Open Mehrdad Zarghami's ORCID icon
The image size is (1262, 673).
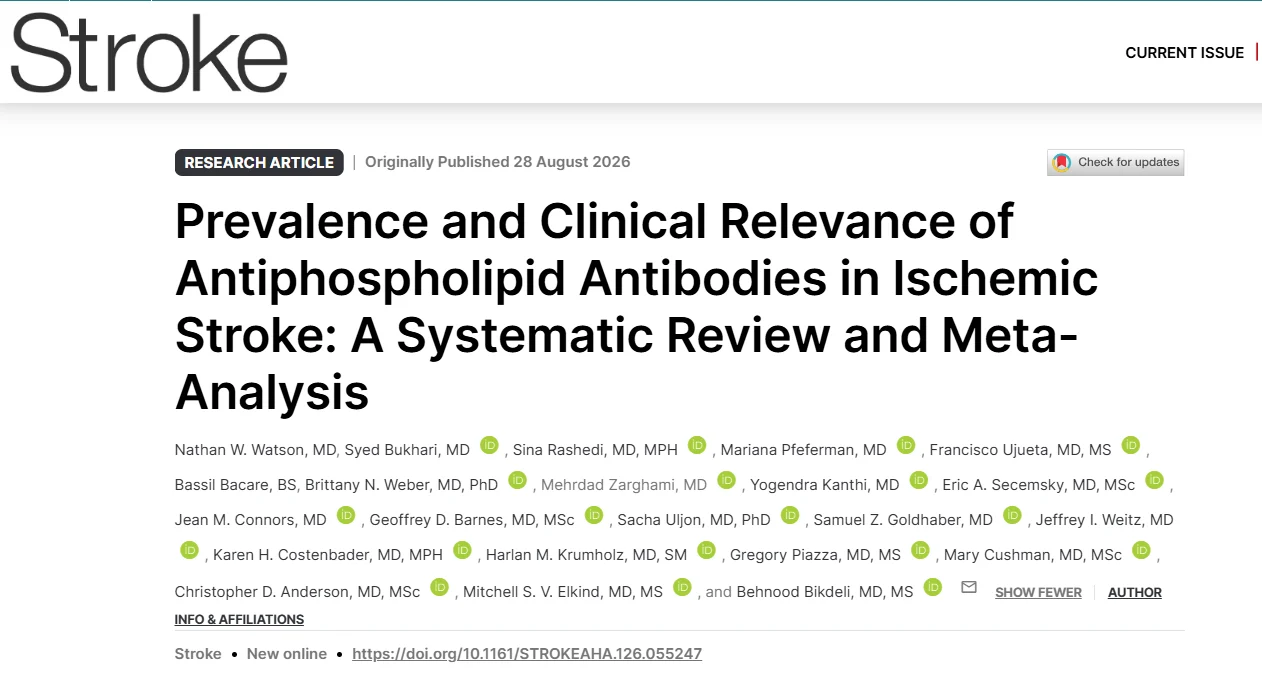point(726,480)
